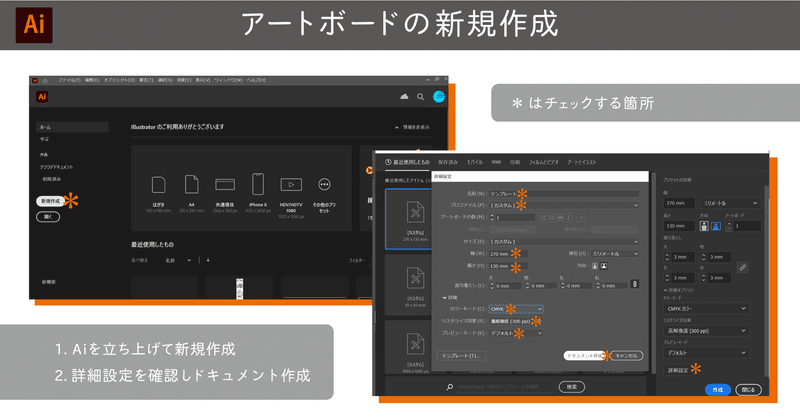
Task: Switch to the 印刷 tab
Action: (515, 162)
